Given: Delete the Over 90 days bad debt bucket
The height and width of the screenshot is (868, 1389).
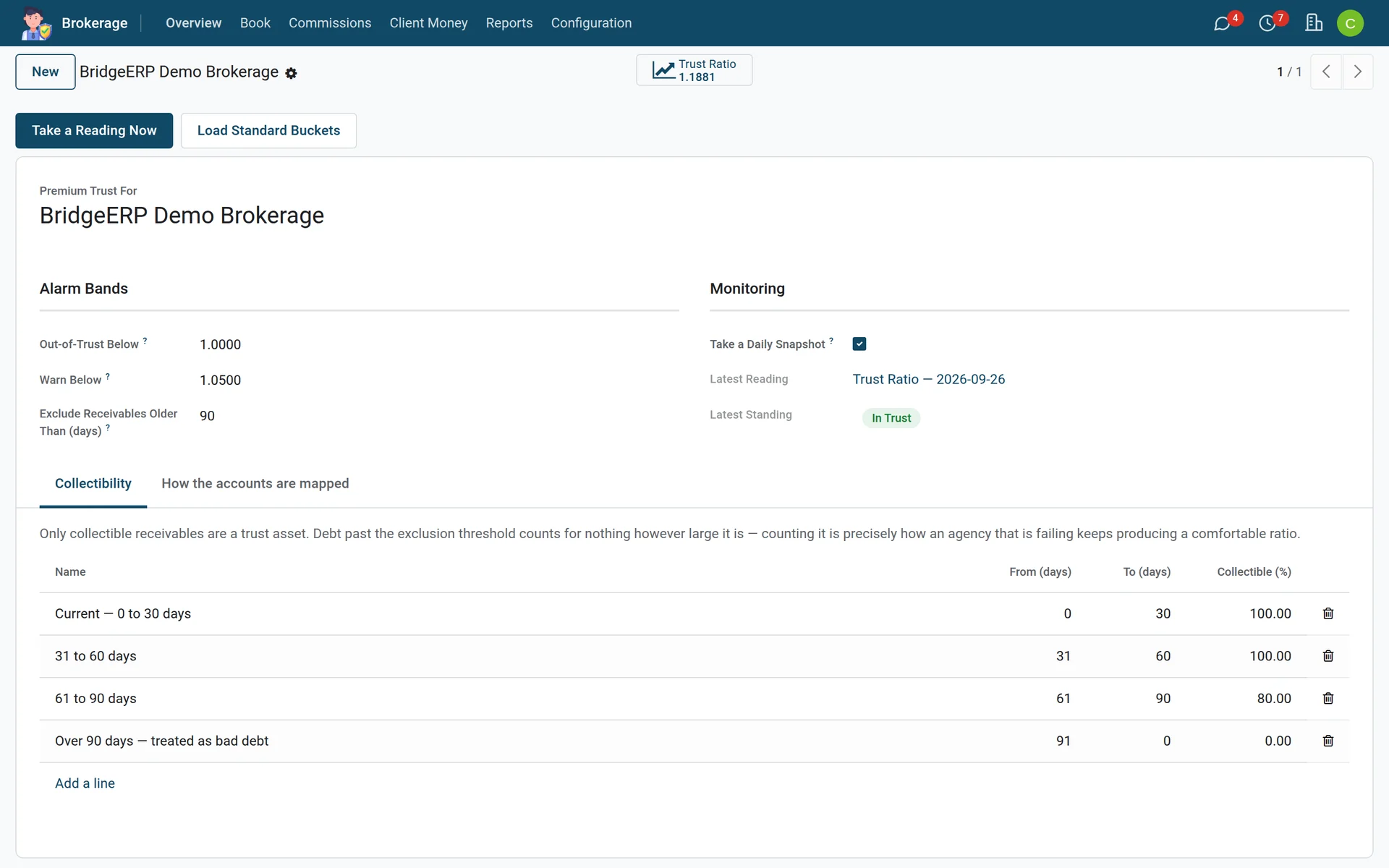Looking at the screenshot, I should pyautogui.click(x=1328, y=741).
